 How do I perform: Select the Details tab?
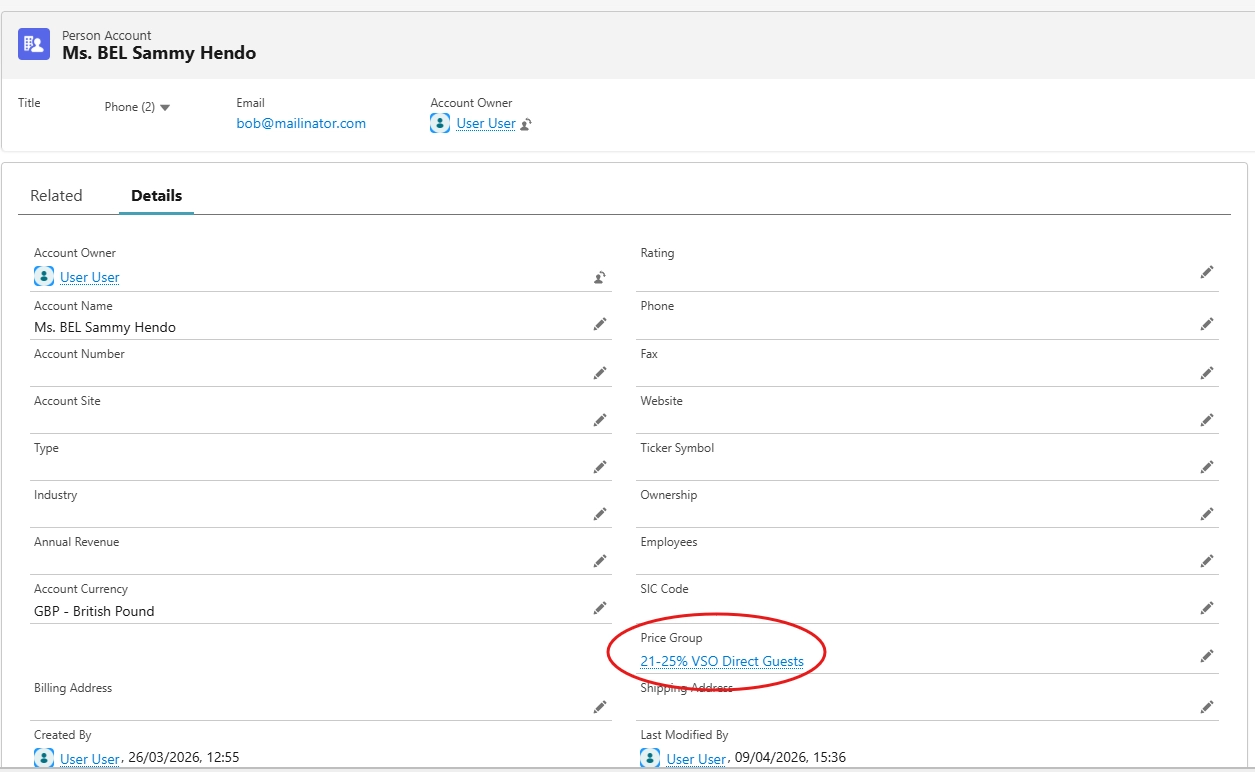coord(156,196)
